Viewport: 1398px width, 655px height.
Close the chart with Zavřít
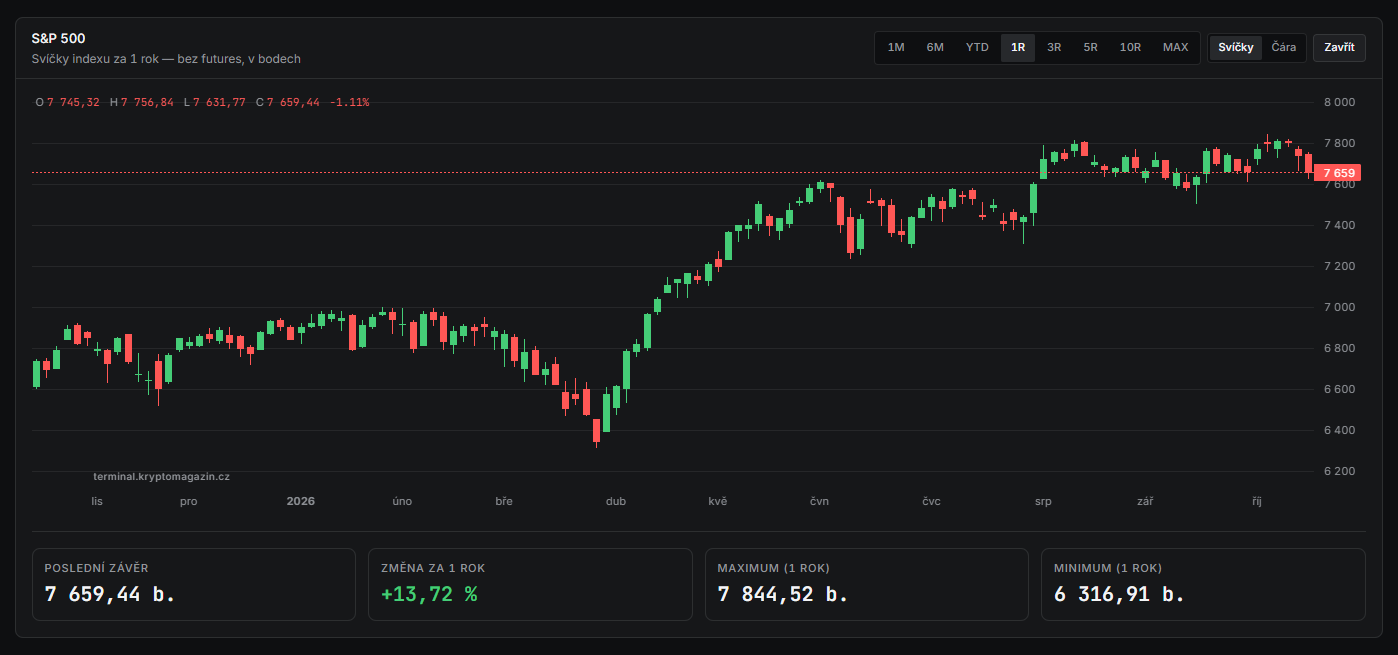(1339, 47)
